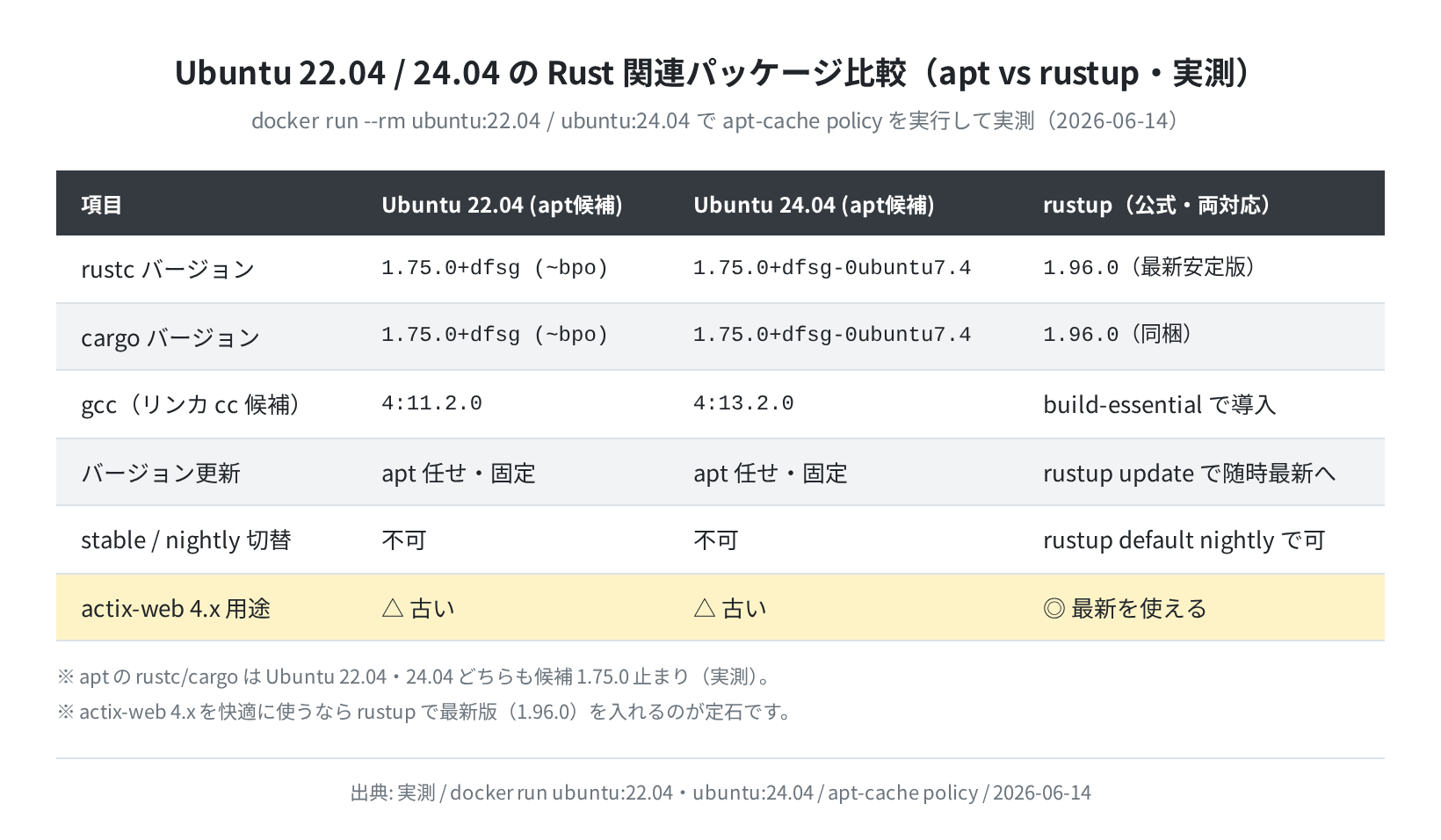This screenshot has height=840, width=1441.
Task: Click 1.75.0+dfsg-0ubuntu7.4 in the rustc row
Action: 832,268
